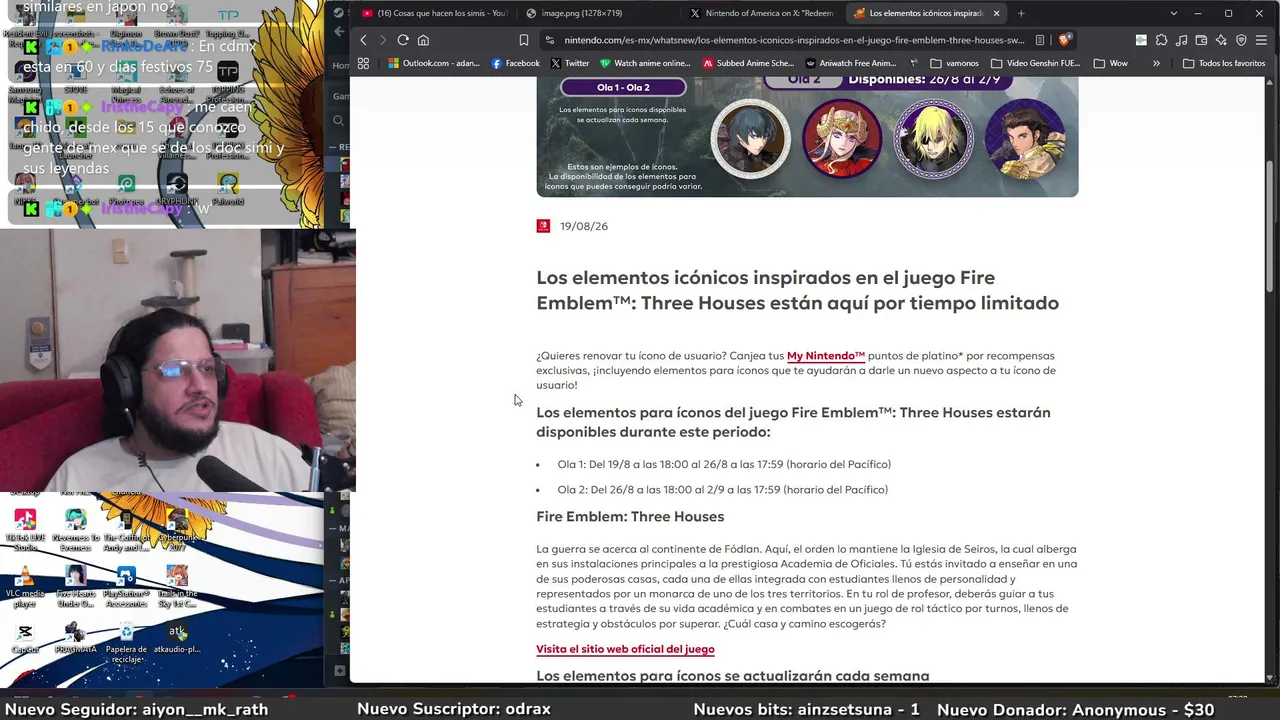The height and width of the screenshot is (720, 1280).
Task: Switch to Cosas que hacen los simis YouTube tab
Action: coord(435,13)
